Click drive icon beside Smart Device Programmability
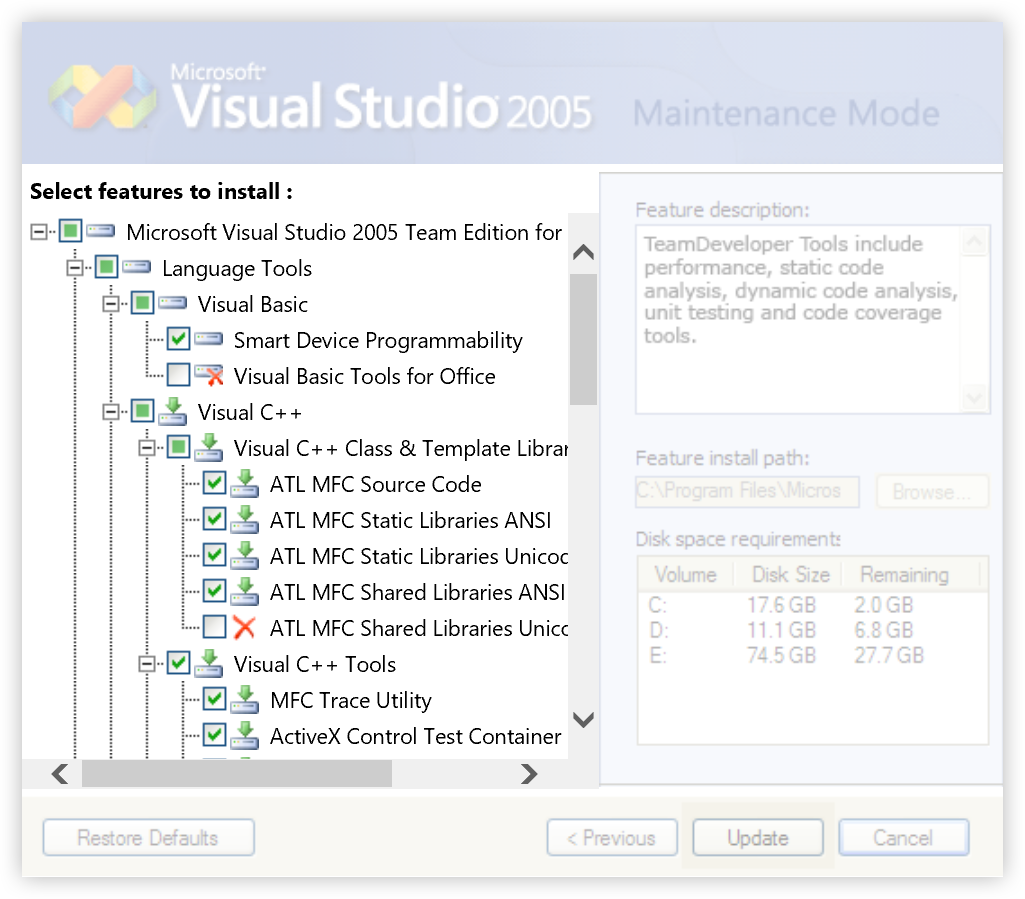The height and width of the screenshot is (899, 1025). coord(209,339)
